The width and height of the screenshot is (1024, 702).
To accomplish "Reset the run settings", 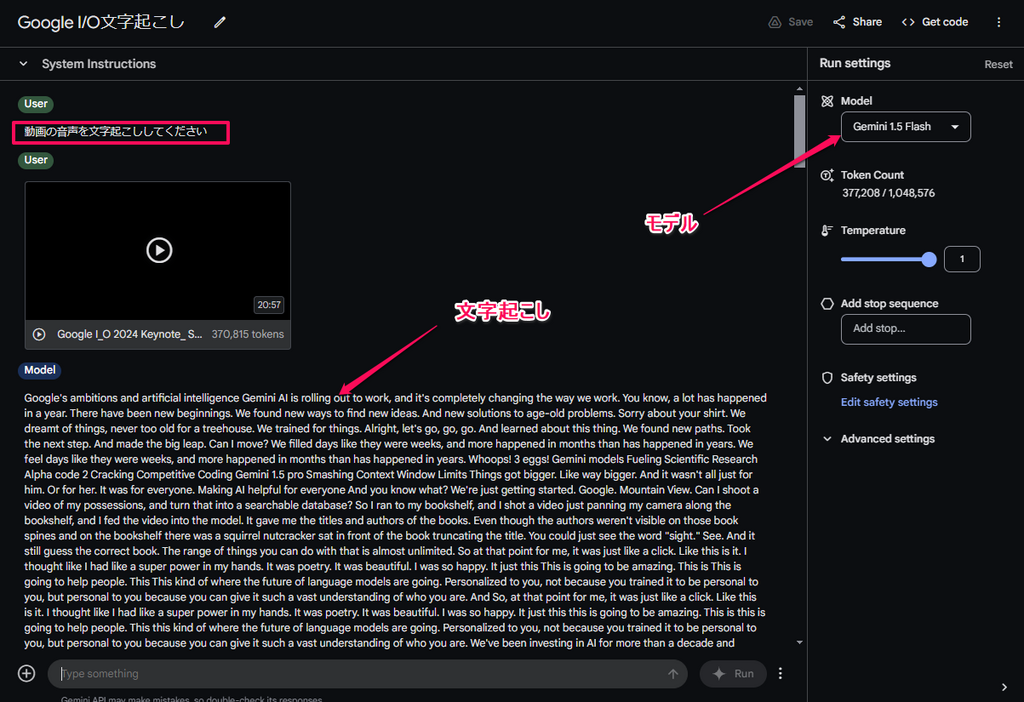I will click(998, 64).
